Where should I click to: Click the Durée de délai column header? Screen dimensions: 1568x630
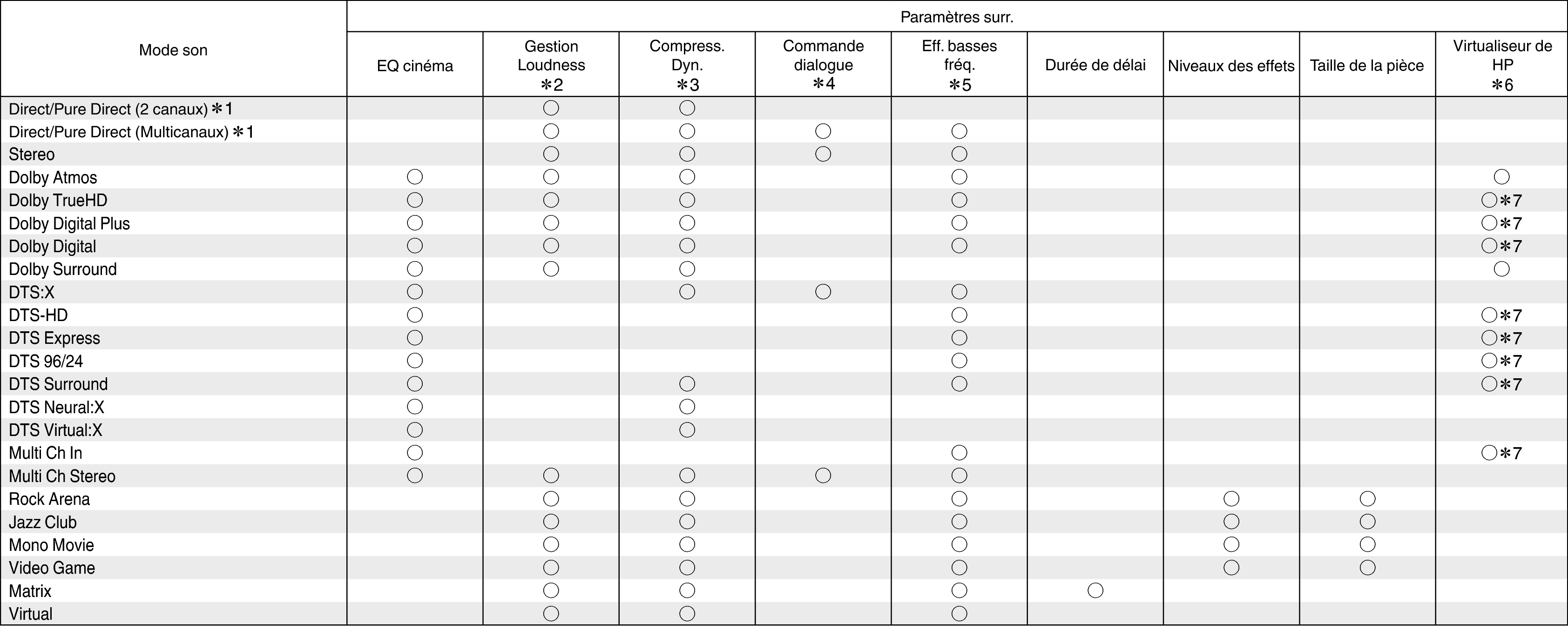1095,65
